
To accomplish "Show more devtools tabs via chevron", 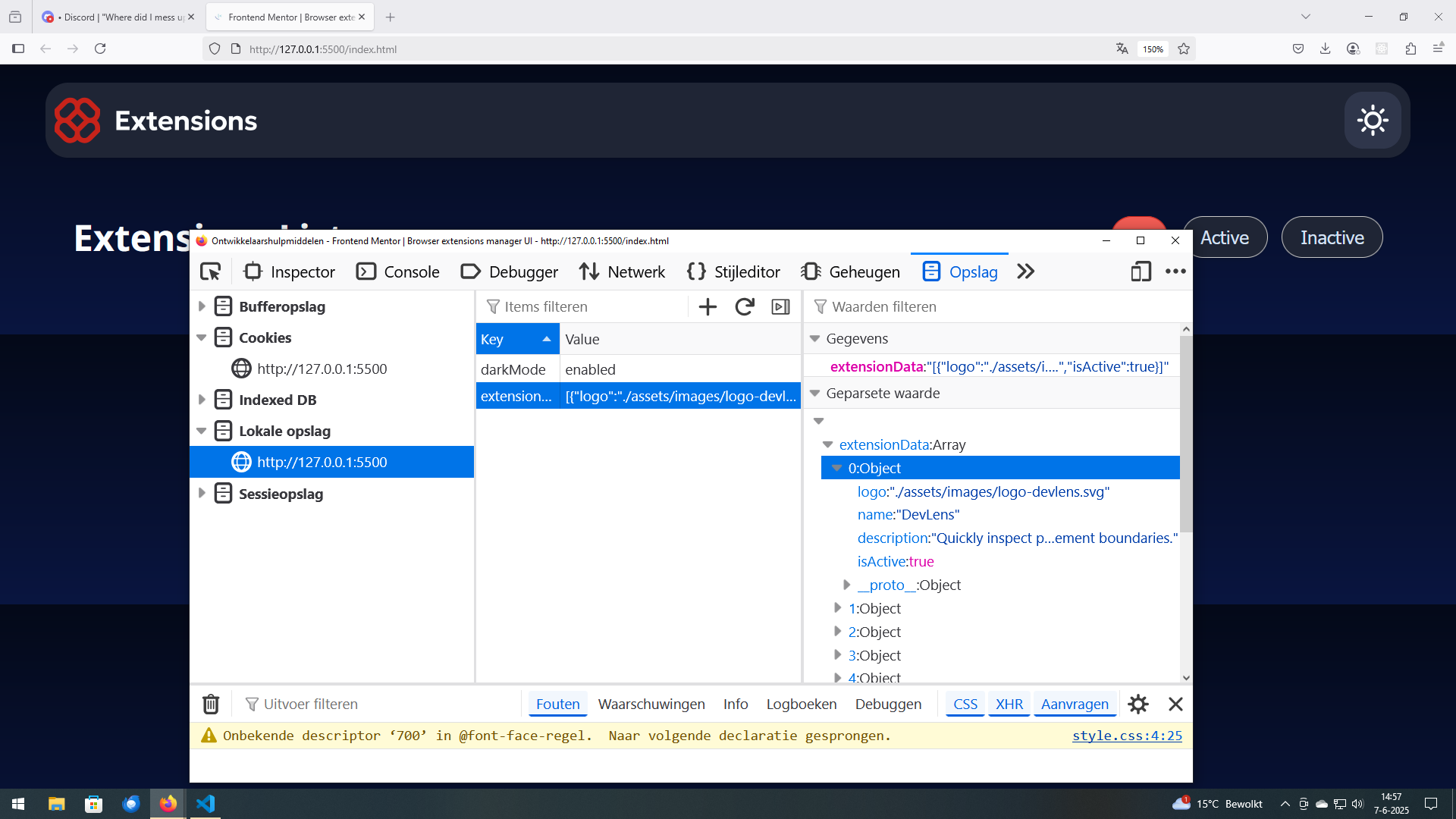I will coord(1025,271).
